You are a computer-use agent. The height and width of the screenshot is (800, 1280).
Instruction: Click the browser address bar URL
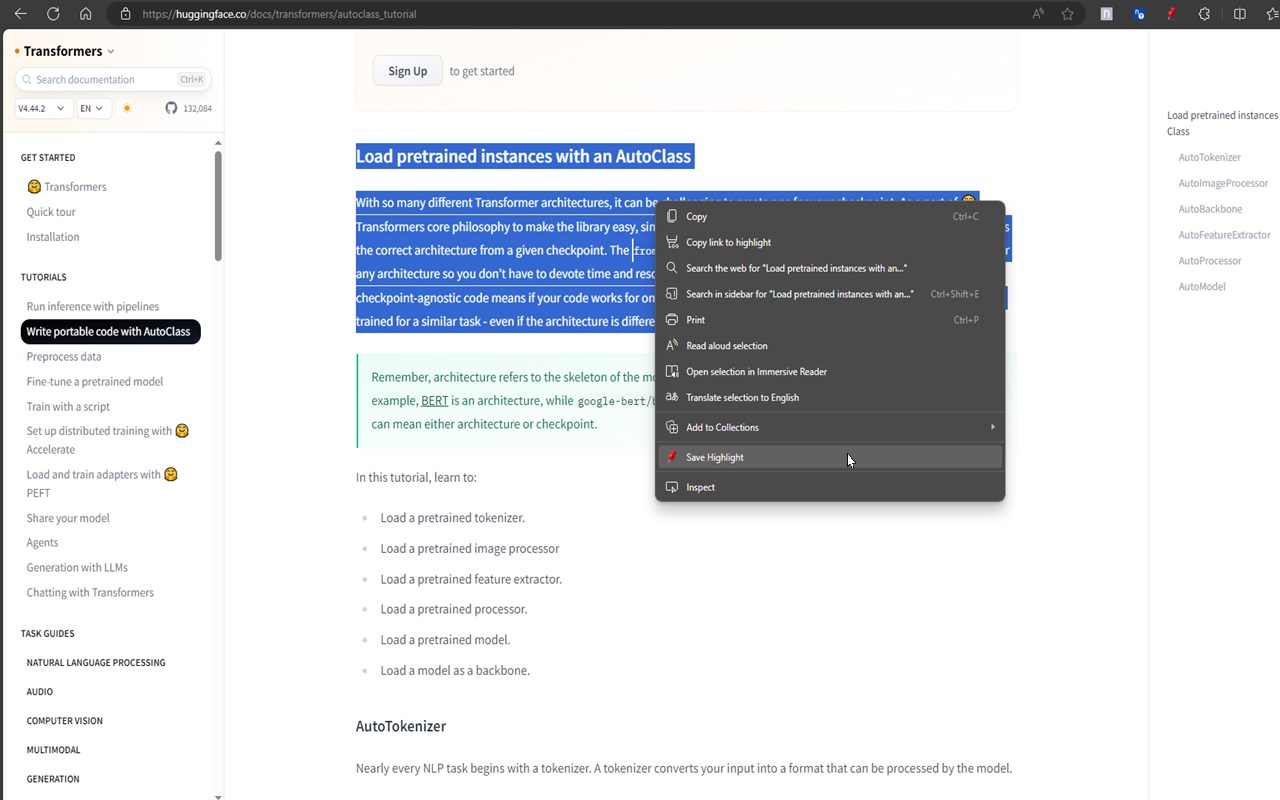(x=279, y=14)
